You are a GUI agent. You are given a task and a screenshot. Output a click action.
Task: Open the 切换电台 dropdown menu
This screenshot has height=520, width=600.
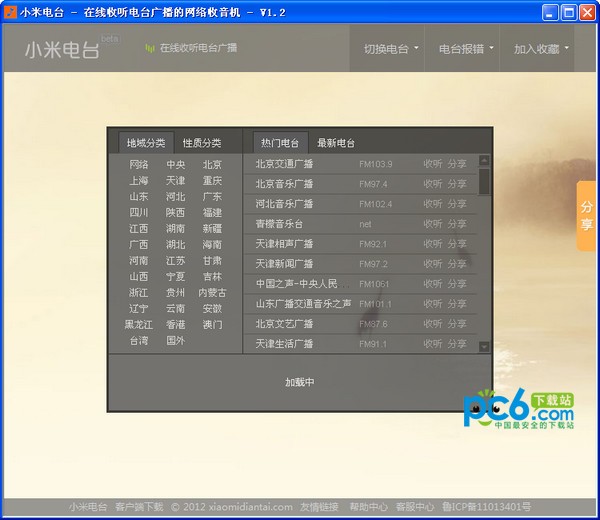(387, 49)
